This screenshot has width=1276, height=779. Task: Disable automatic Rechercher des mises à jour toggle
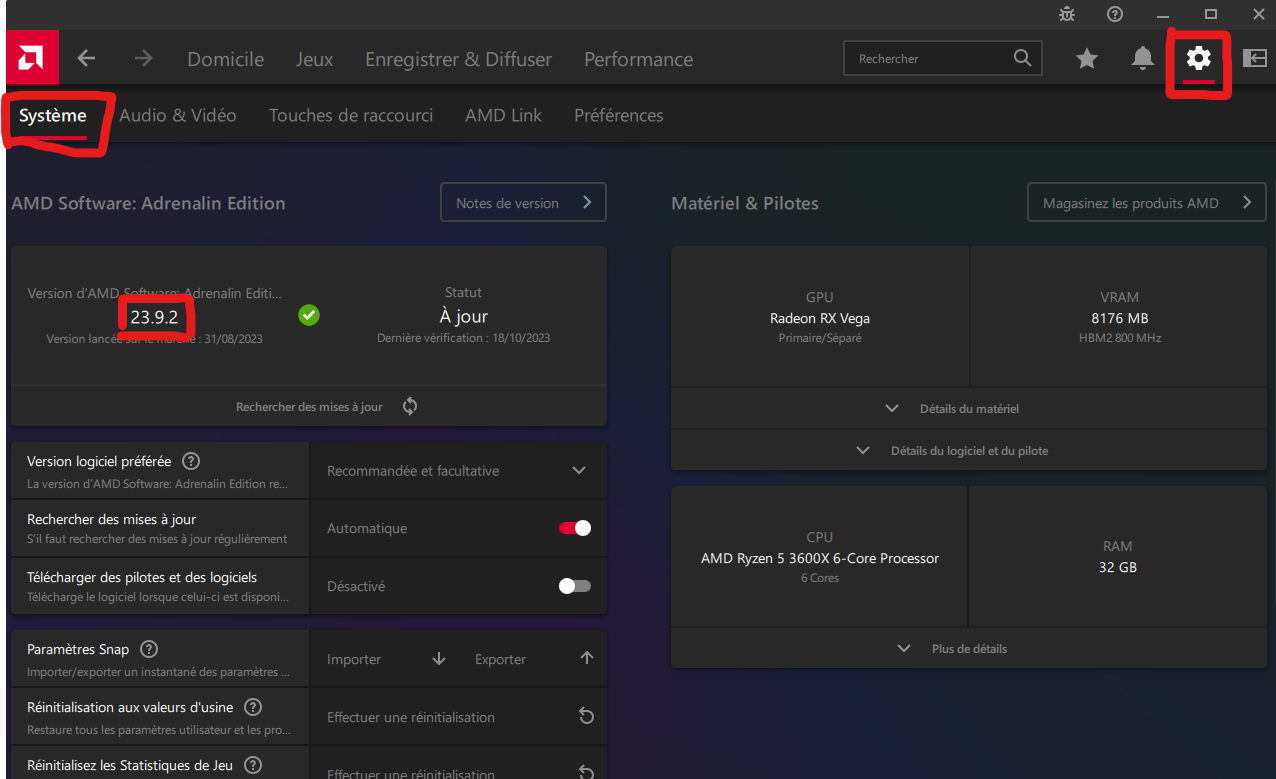575,528
